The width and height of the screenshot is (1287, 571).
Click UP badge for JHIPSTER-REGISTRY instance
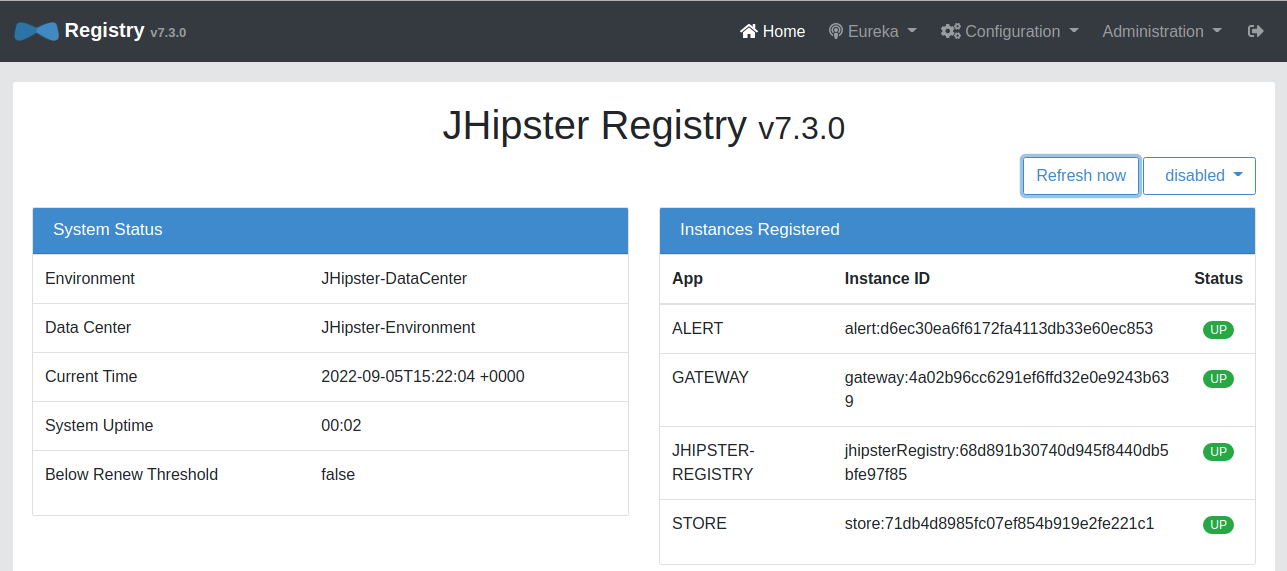point(1217,452)
